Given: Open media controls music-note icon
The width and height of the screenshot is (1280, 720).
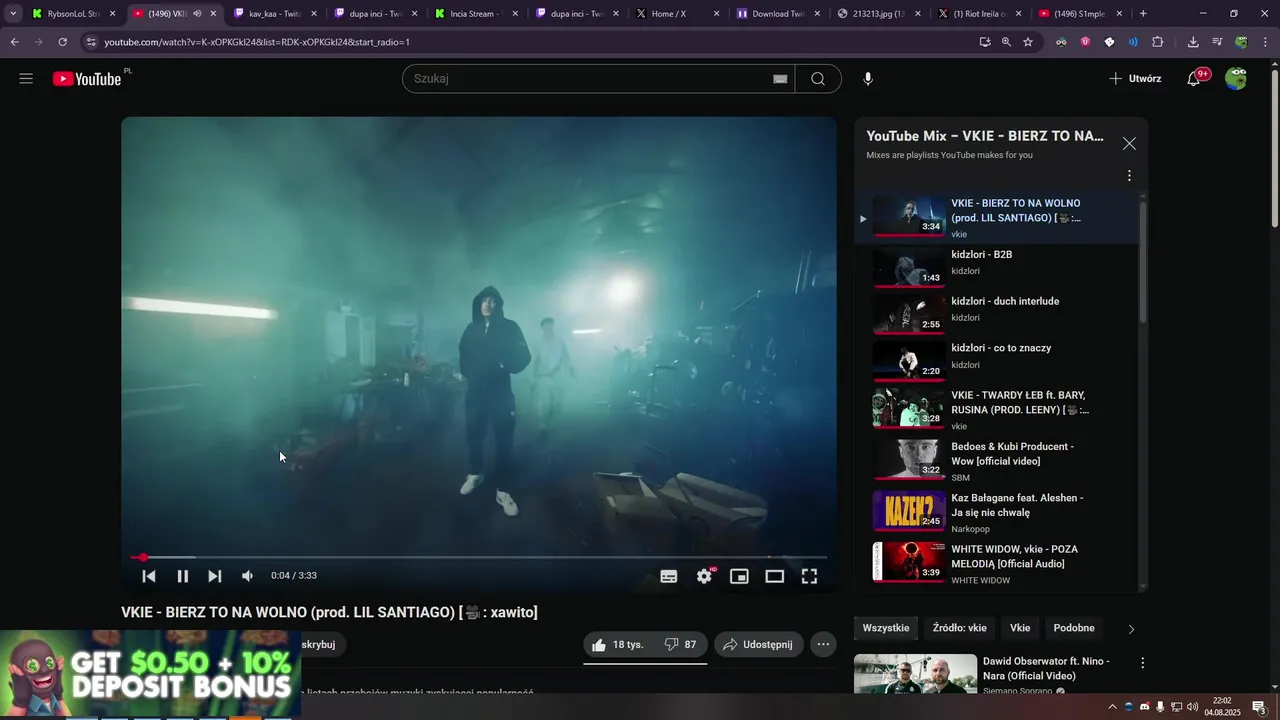Looking at the screenshot, I should (1217, 42).
